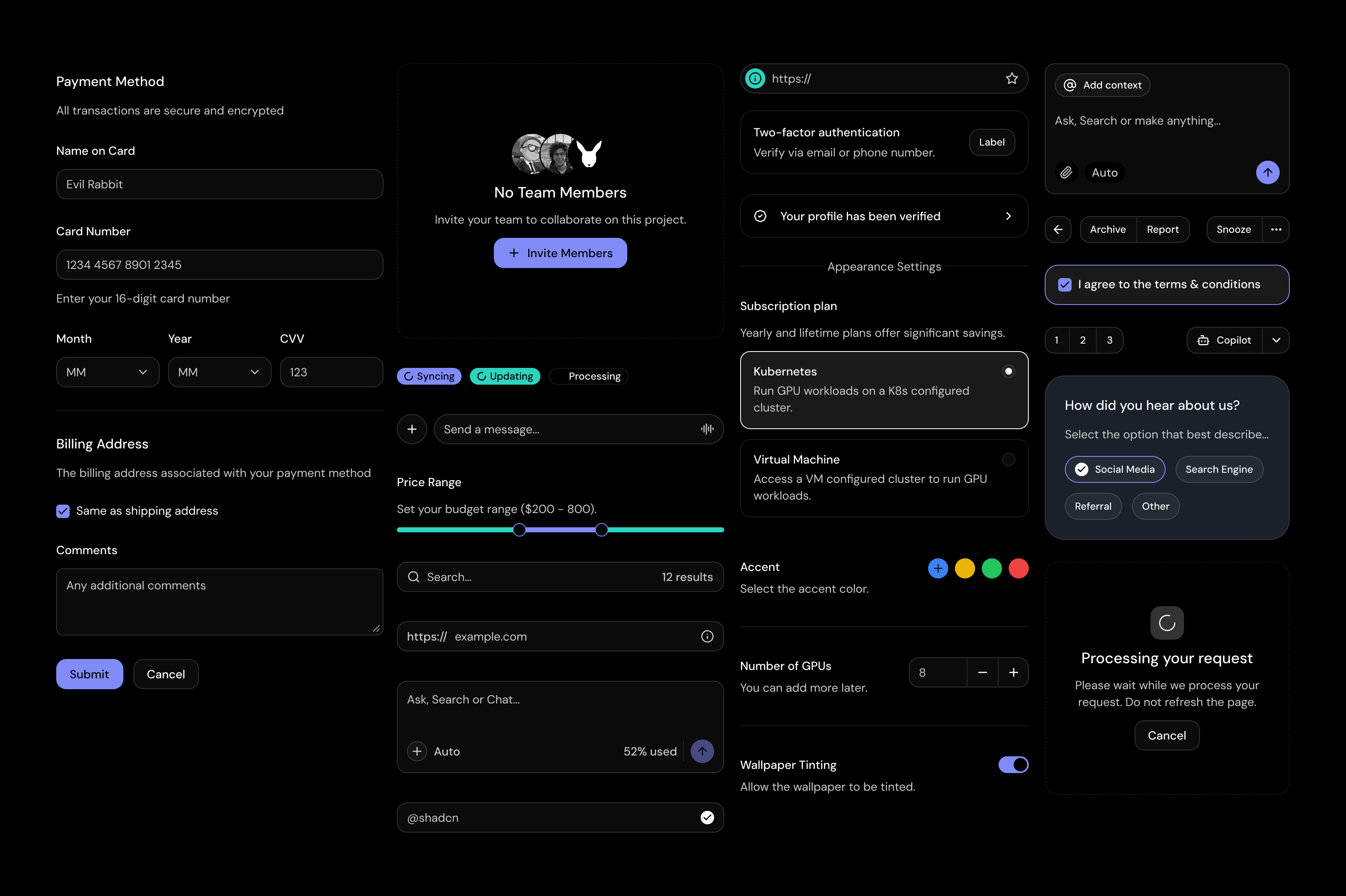Click the voice waveform icon beside the message field
Image resolution: width=1346 pixels, height=896 pixels.
click(707, 429)
